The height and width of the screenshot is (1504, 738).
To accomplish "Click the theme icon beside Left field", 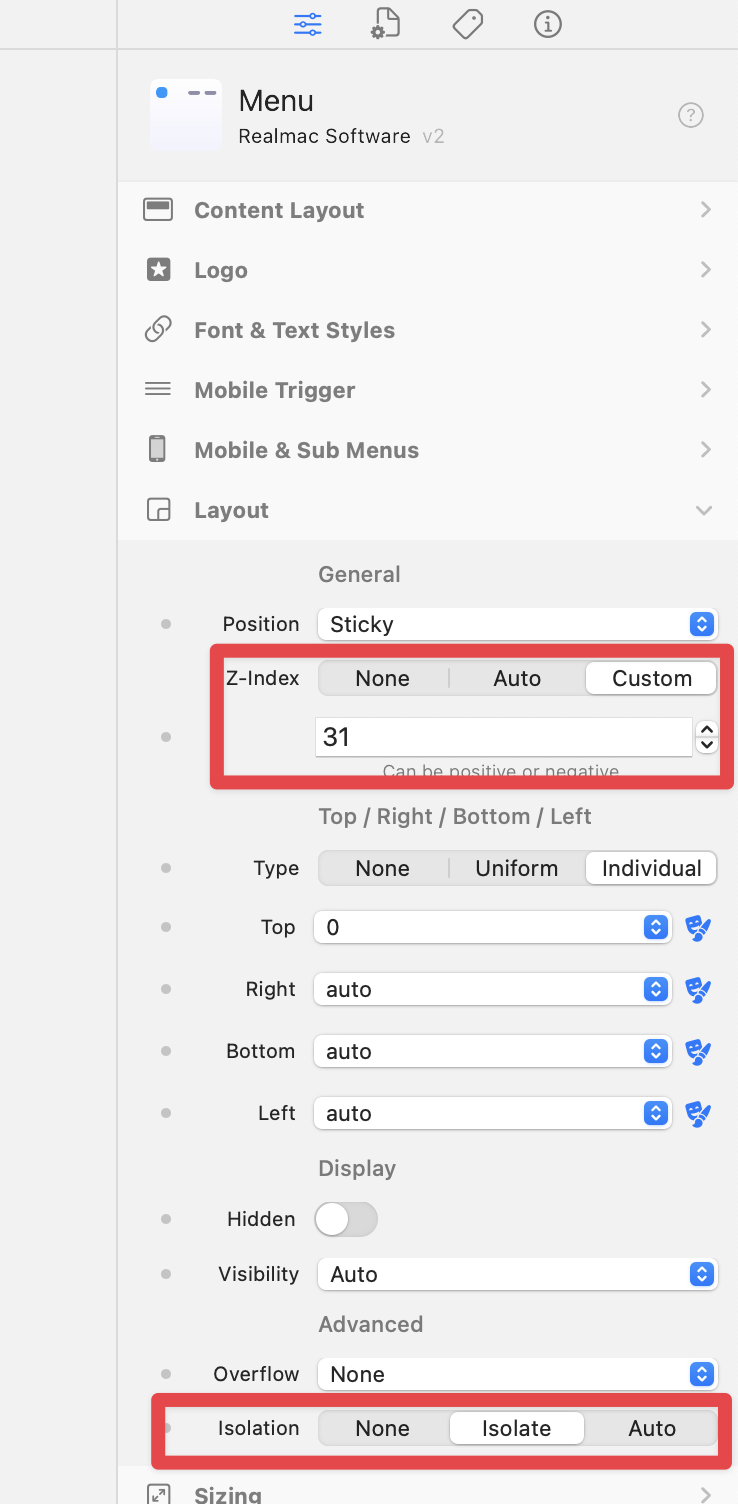I will pos(698,1114).
